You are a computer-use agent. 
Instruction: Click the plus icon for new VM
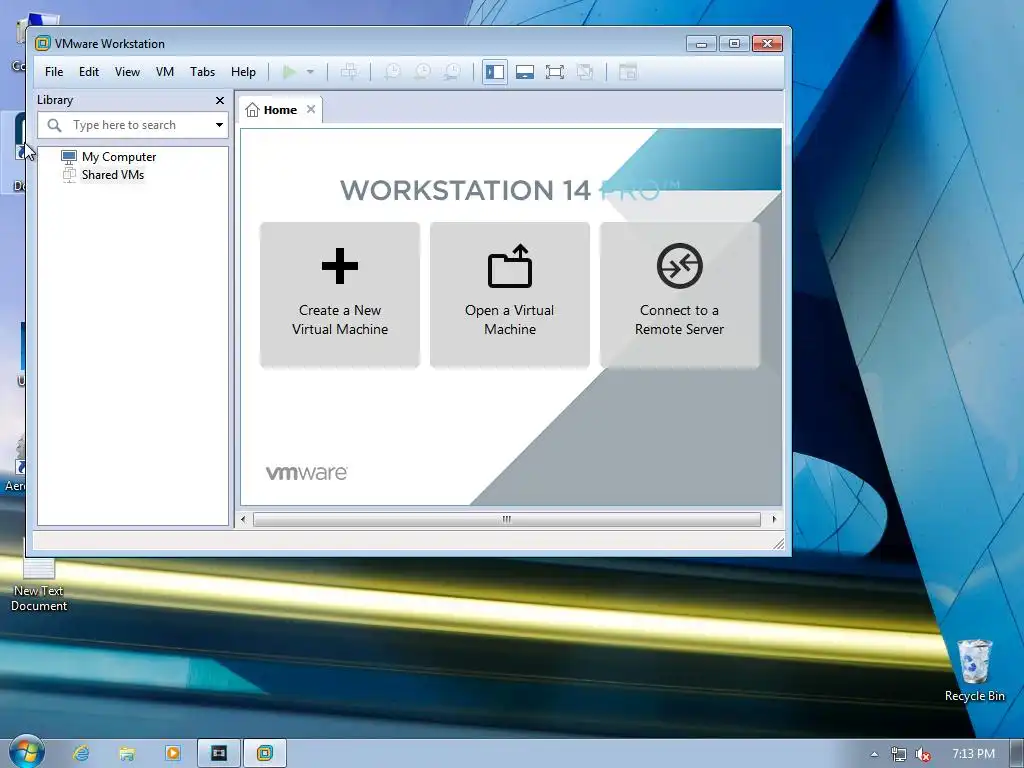click(x=340, y=266)
